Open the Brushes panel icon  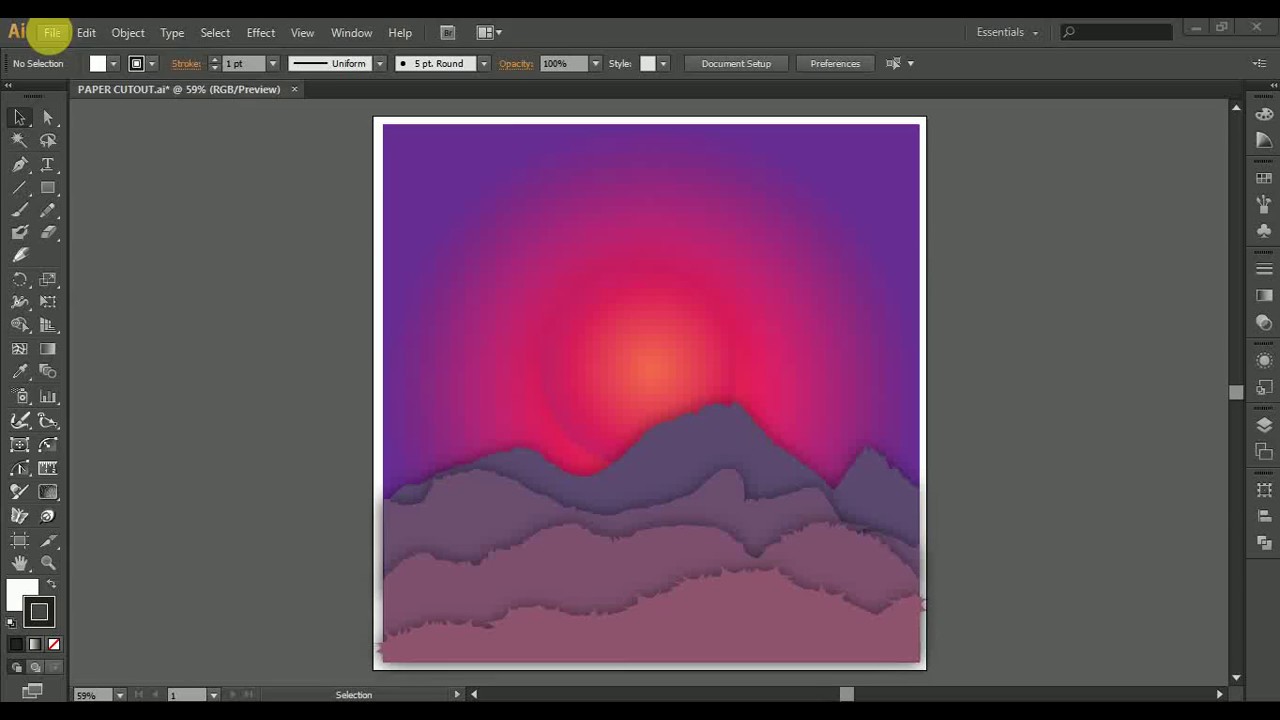click(1264, 204)
